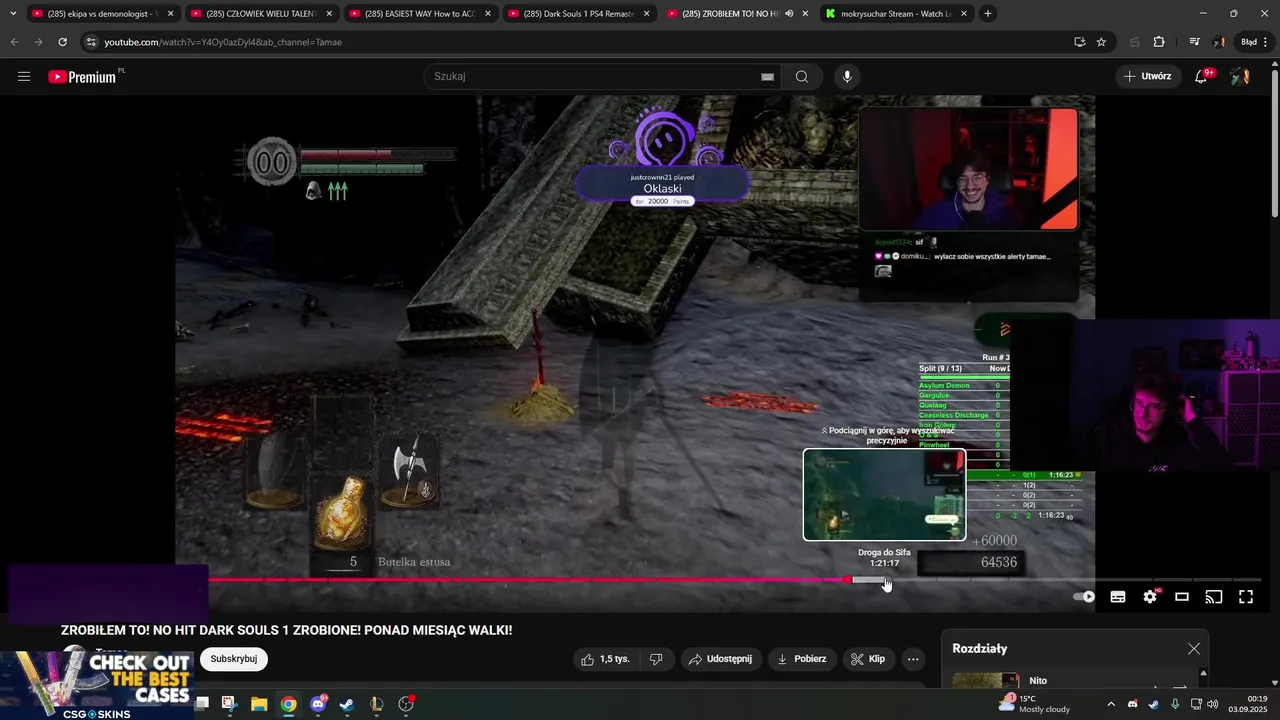1280x720 pixels.
Task: Close the 'Dark Souls 1 PS4 Remaster' tab
Action: click(x=646, y=14)
